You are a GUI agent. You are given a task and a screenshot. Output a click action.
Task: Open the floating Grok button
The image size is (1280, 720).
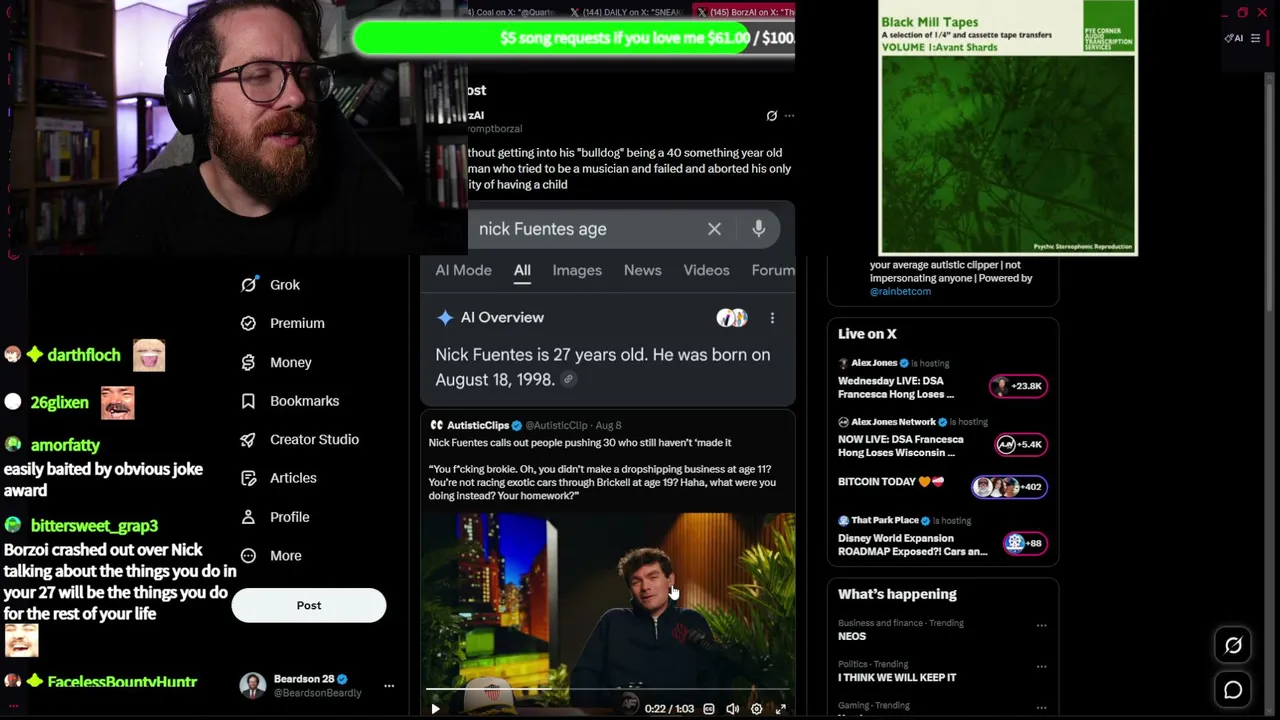[x=1233, y=646]
